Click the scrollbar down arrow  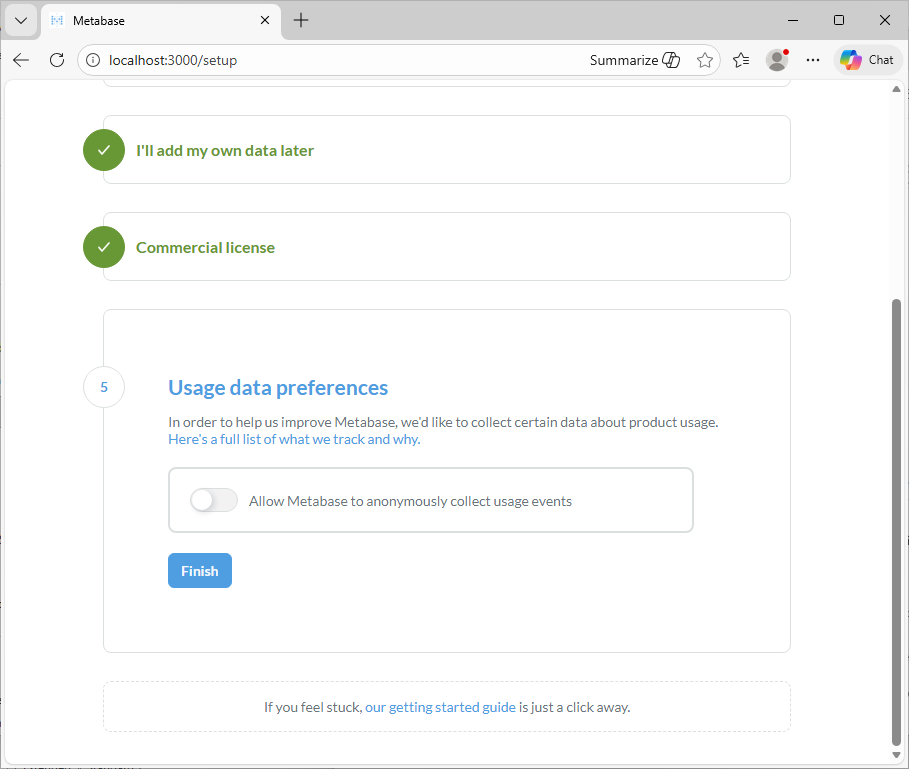click(896, 755)
